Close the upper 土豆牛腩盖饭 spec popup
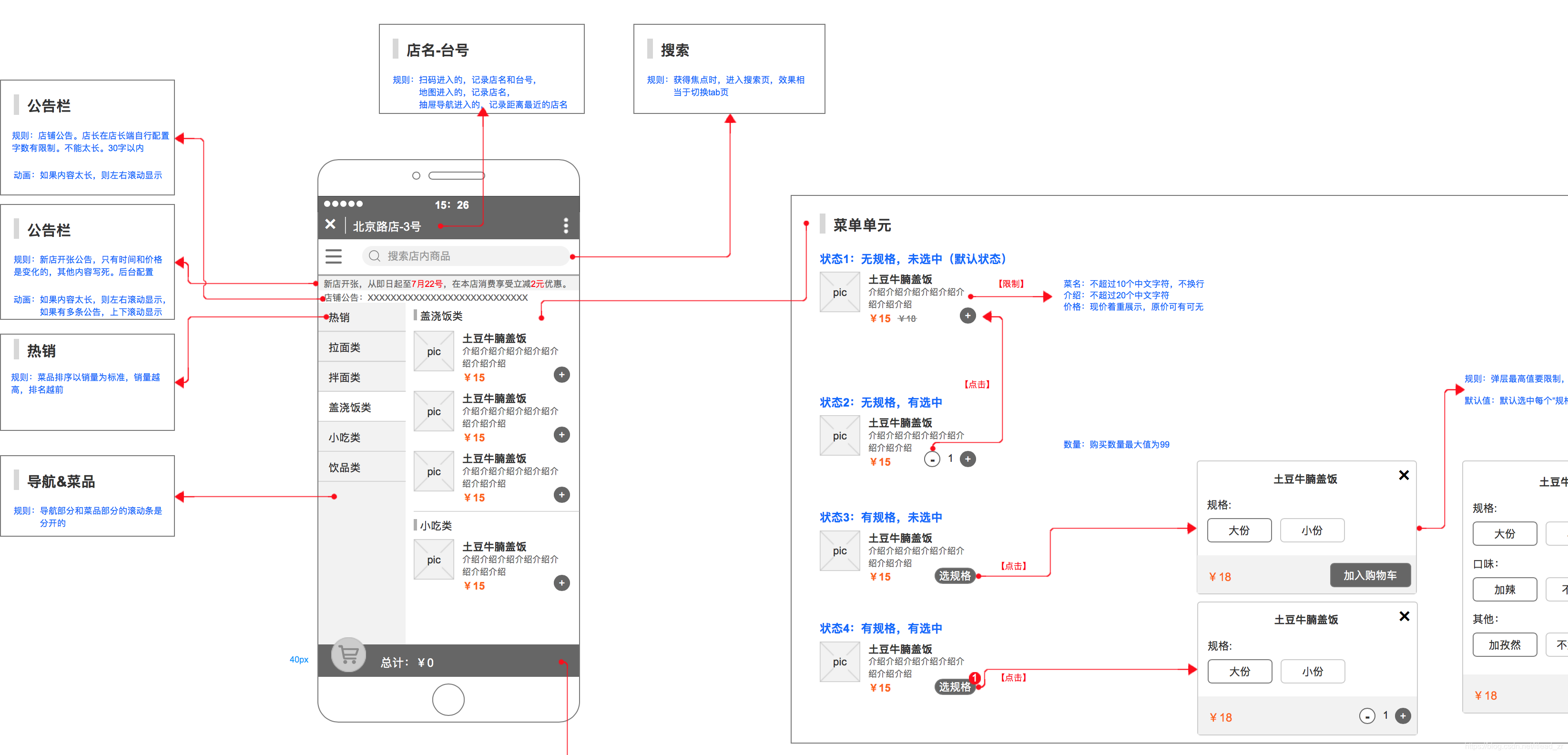1568x755 pixels. coord(1404,475)
